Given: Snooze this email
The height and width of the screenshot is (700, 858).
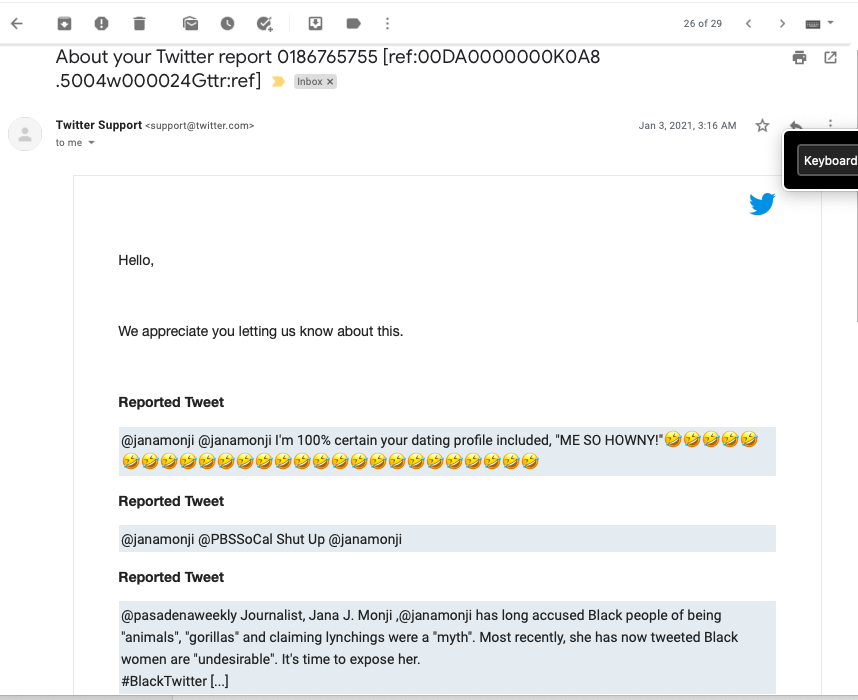Looking at the screenshot, I should pos(227,23).
